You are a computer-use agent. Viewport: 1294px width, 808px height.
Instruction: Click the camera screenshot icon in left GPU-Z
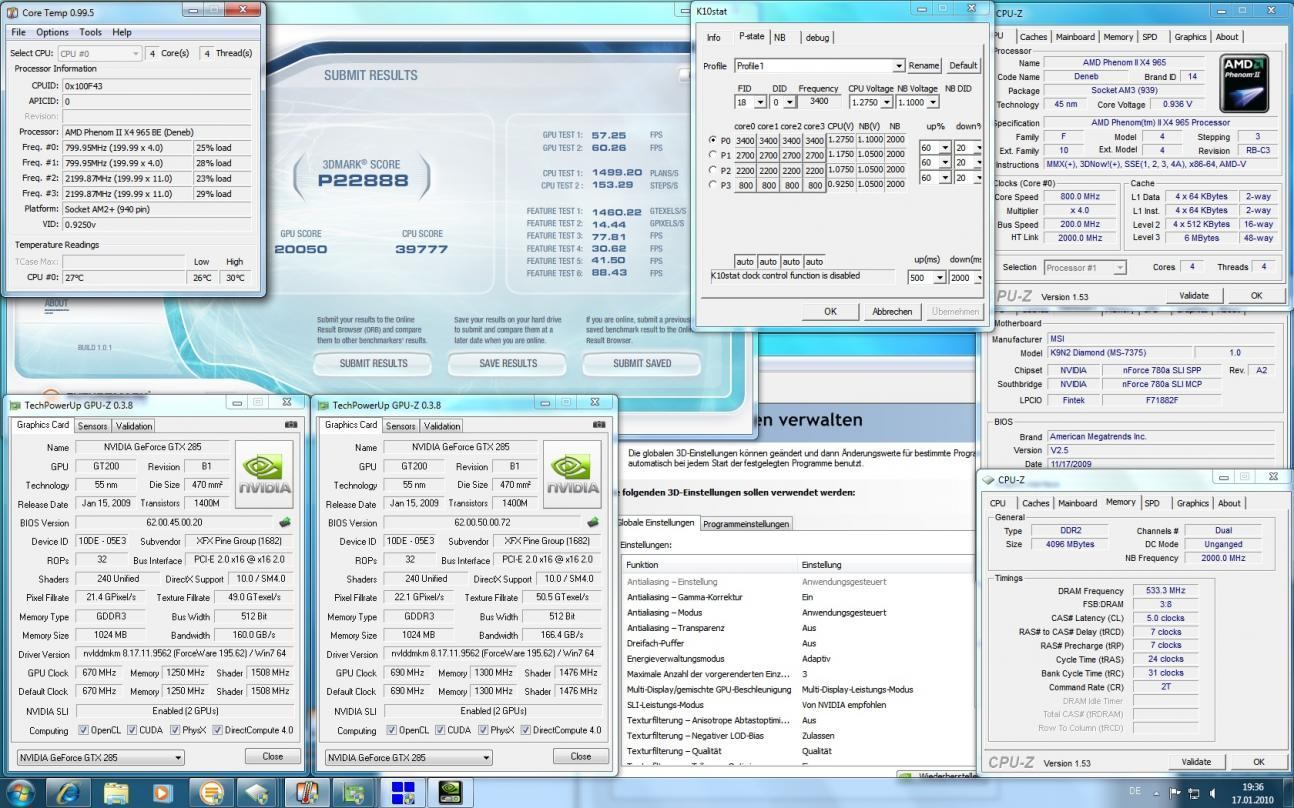(x=291, y=425)
